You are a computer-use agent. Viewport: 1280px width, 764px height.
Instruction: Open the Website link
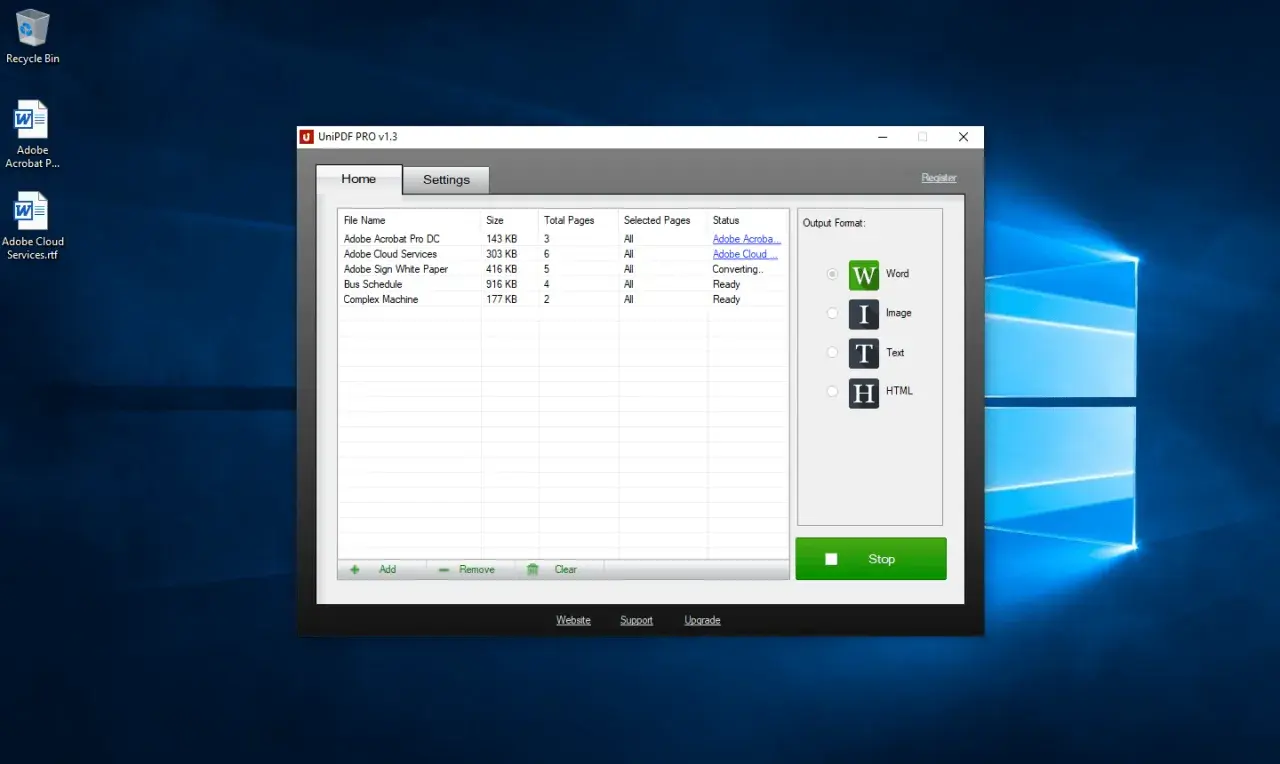click(573, 620)
